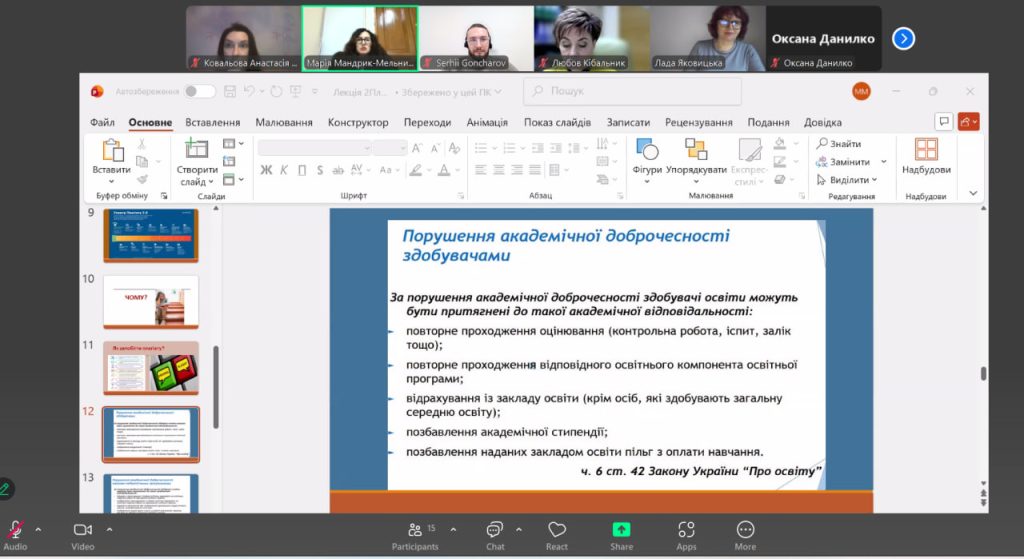Expand audio options arrow next to Audio
1024x559 pixels.
pos(39,529)
